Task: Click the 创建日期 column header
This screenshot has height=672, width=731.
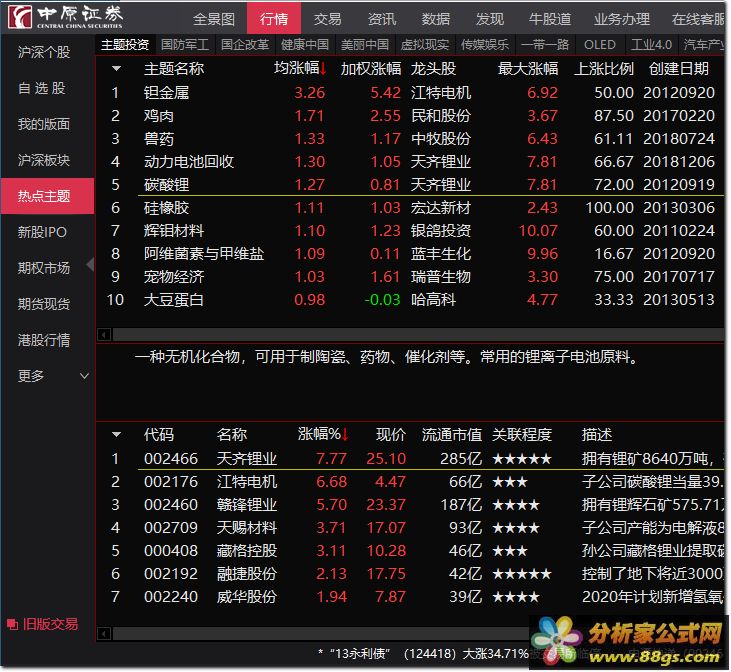Action: 679,69
